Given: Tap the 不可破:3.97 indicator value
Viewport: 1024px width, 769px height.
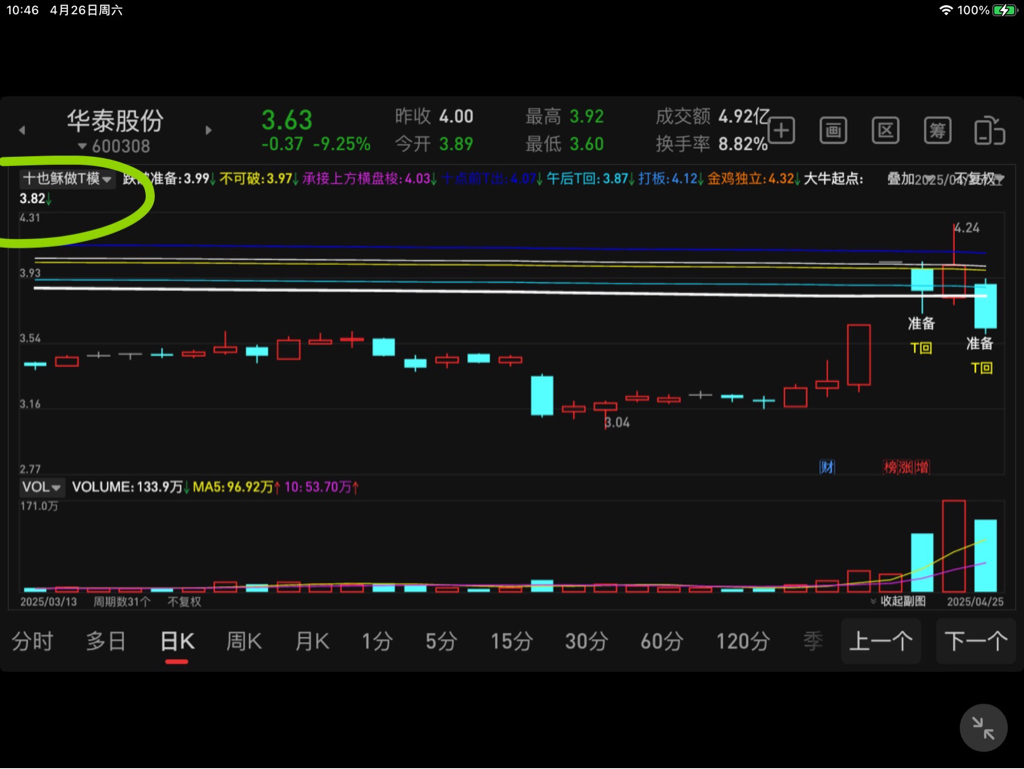Looking at the screenshot, I should pos(259,179).
